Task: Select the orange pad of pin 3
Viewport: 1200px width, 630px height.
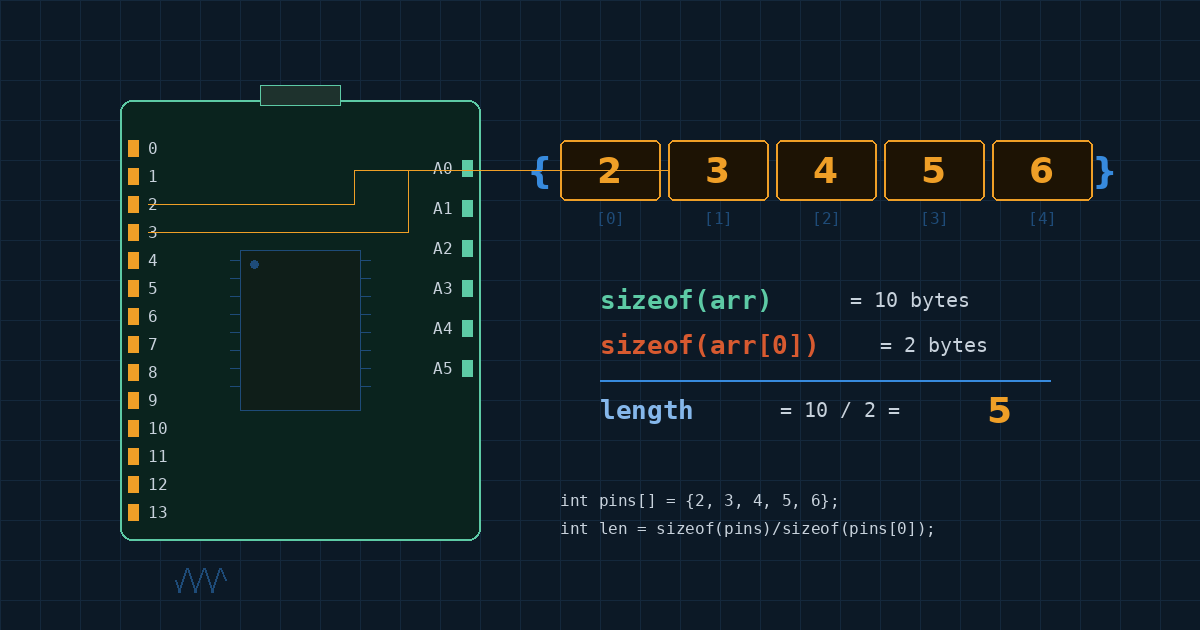Action: [x=133, y=232]
